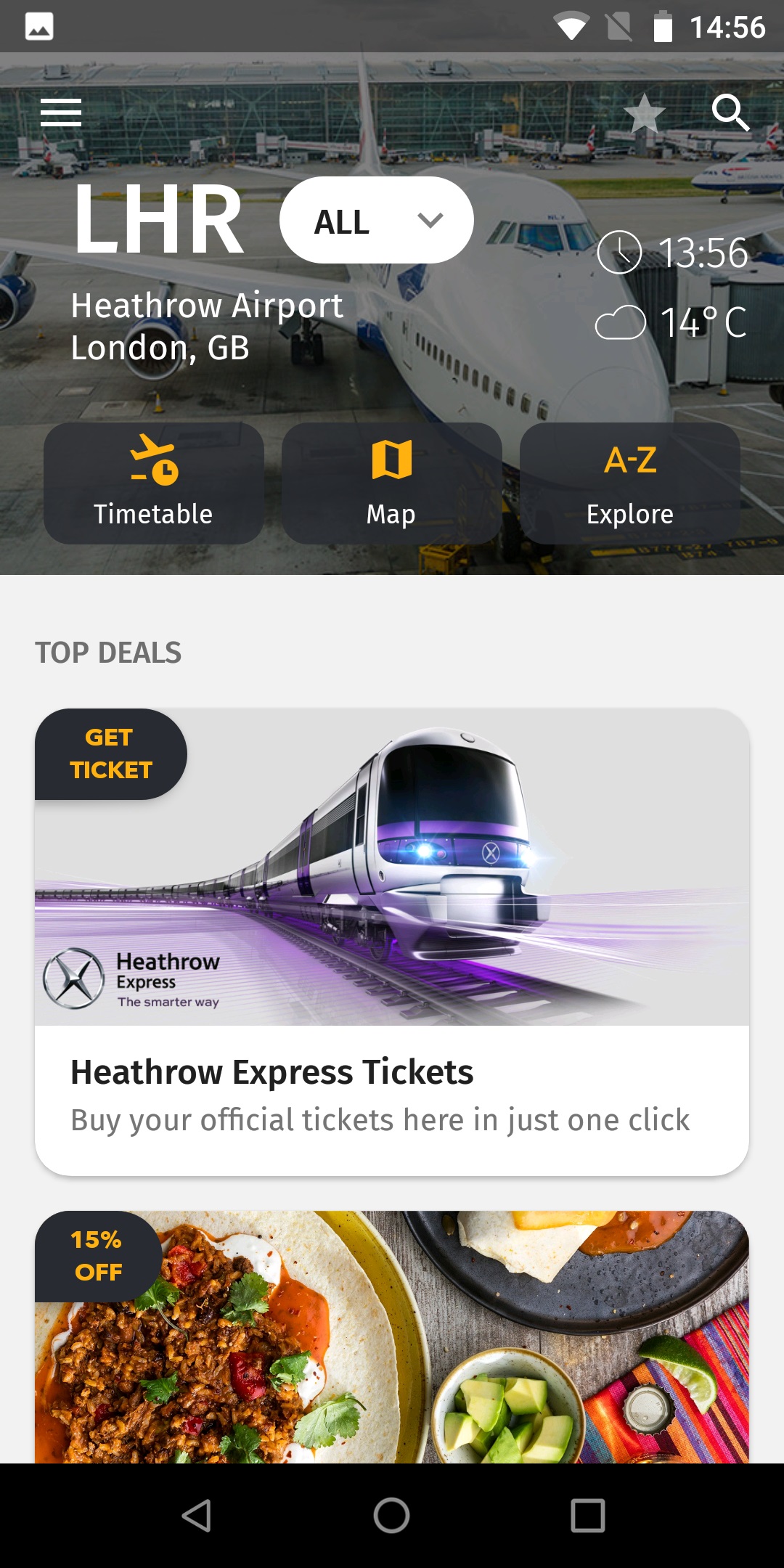Open the hamburger navigation menu
The width and height of the screenshot is (784, 1568).
61,113
